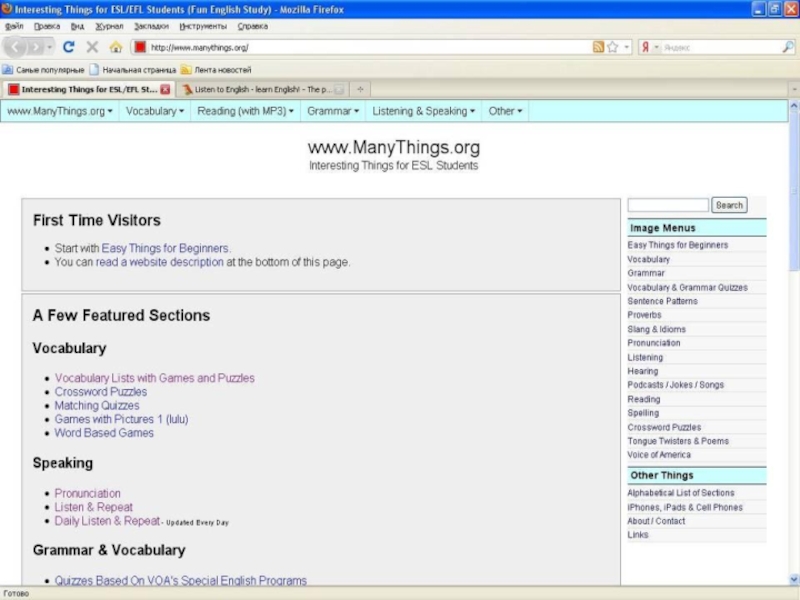Select the Interesting Things for ESL/EFL tab

tap(88, 89)
